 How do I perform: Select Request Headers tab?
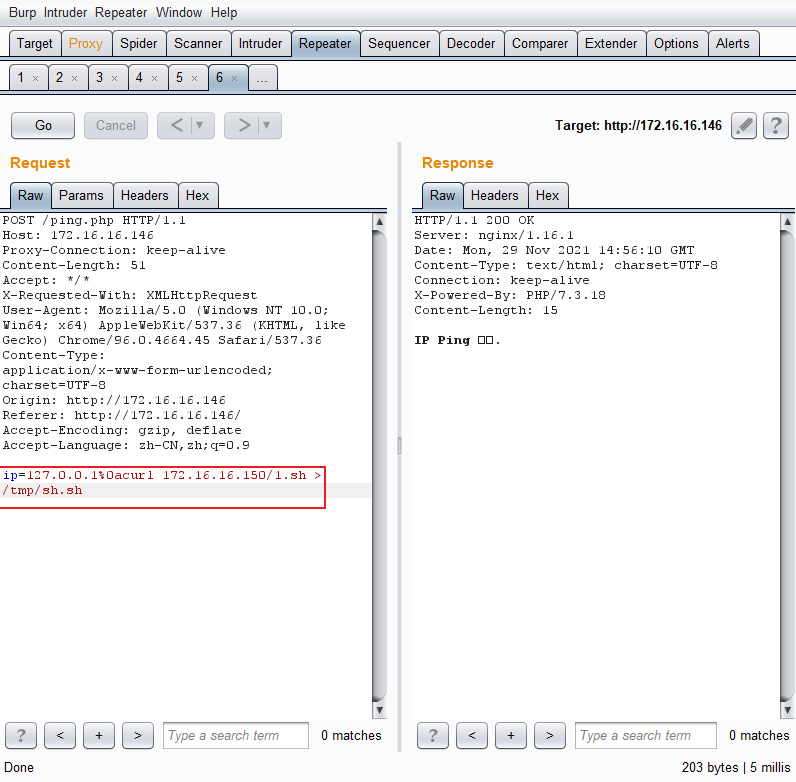(x=145, y=196)
